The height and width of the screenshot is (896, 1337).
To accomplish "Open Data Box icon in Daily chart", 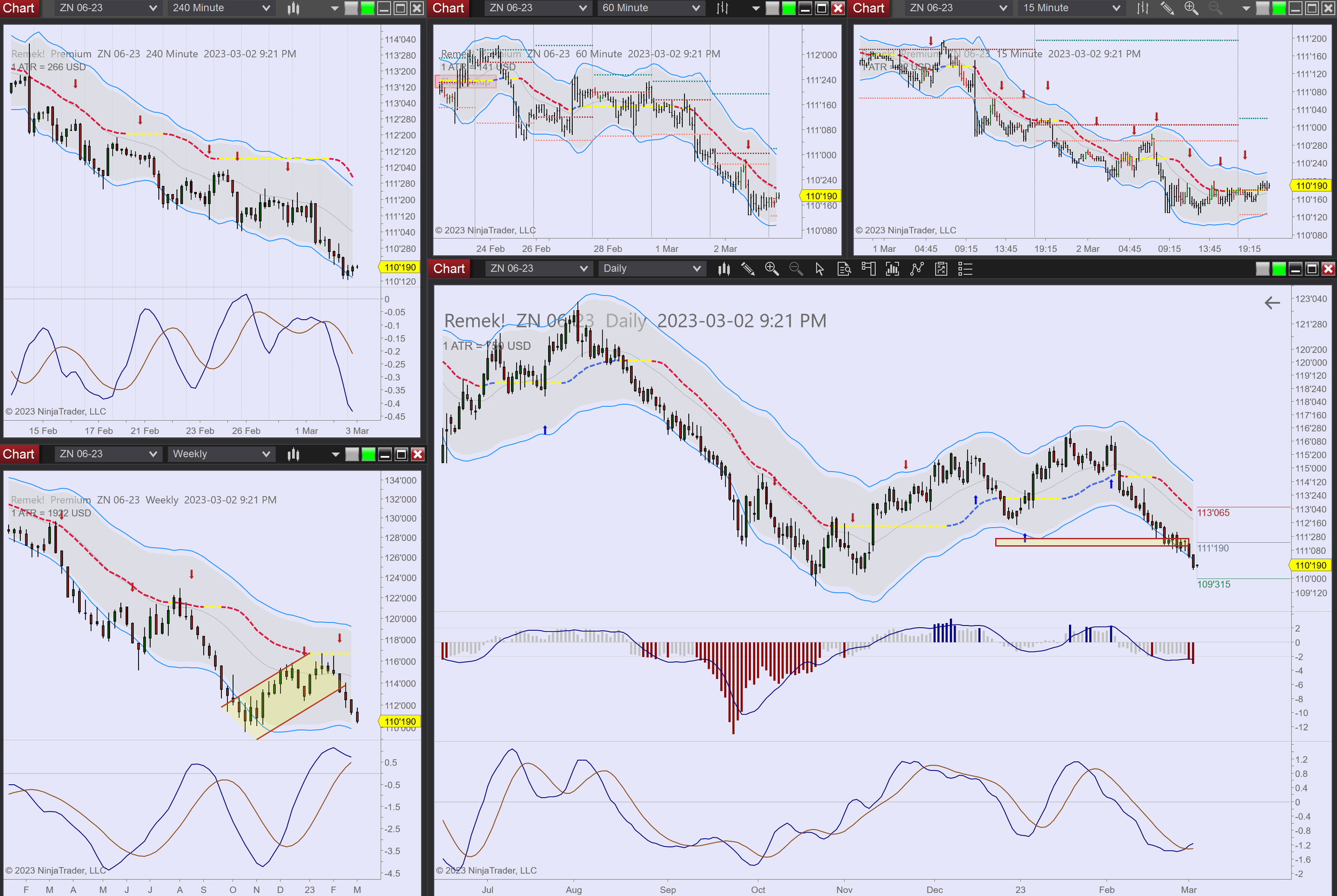I will [x=844, y=268].
